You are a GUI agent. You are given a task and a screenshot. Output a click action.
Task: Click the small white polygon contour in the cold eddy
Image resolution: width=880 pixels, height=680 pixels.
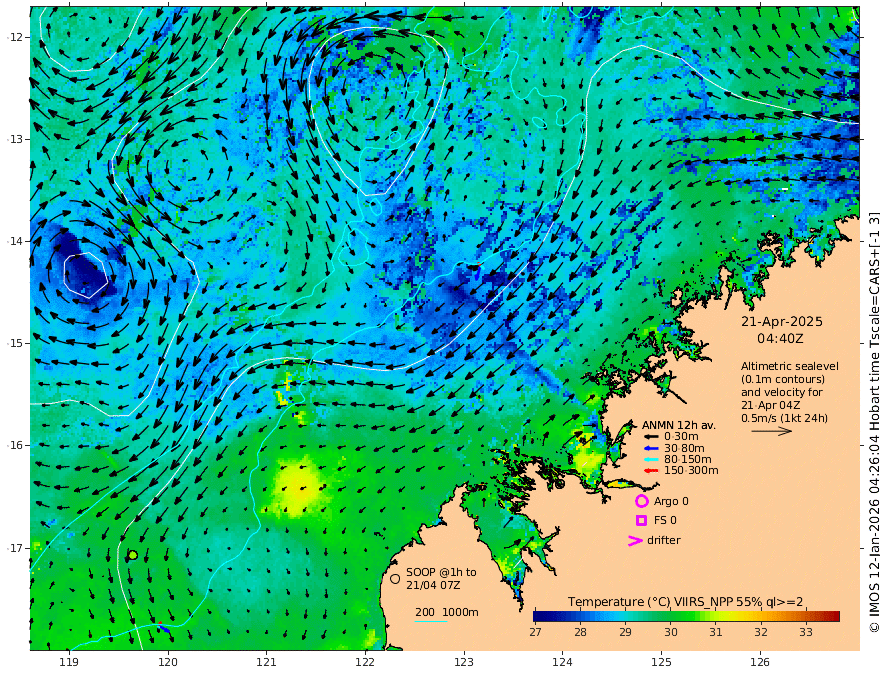(85, 274)
